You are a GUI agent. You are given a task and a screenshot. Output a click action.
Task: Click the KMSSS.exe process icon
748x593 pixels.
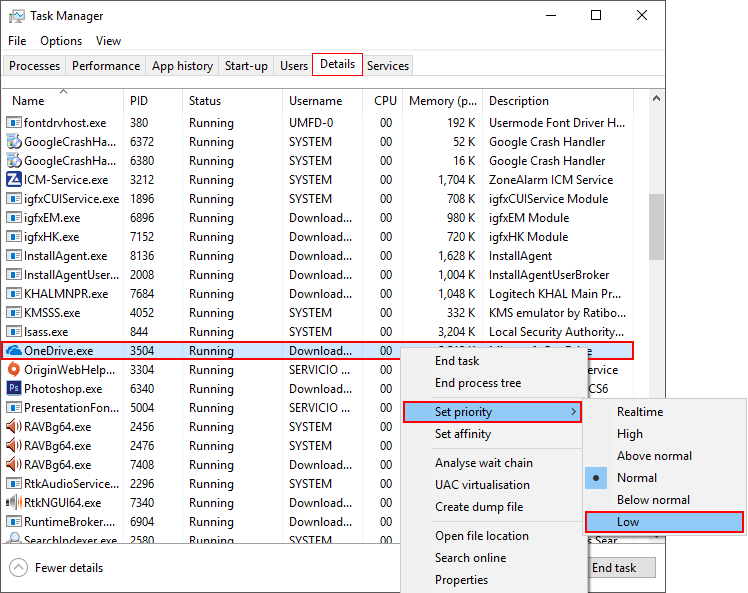(14, 312)
